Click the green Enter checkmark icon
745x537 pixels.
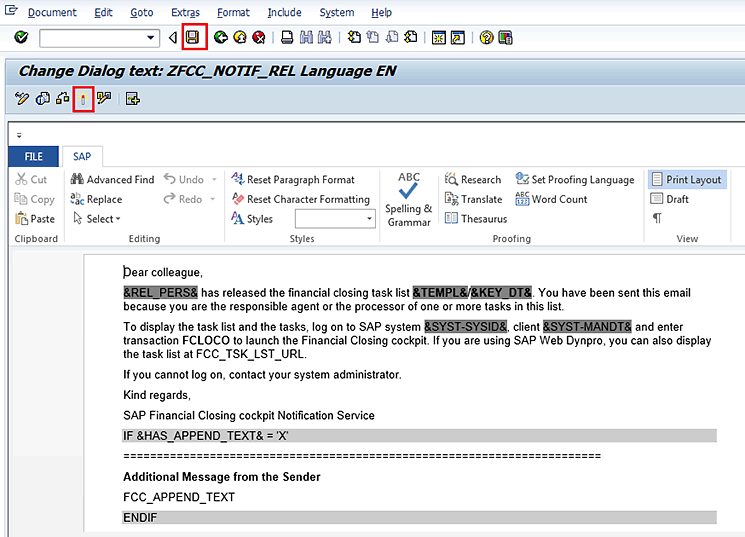coord(21,38)
